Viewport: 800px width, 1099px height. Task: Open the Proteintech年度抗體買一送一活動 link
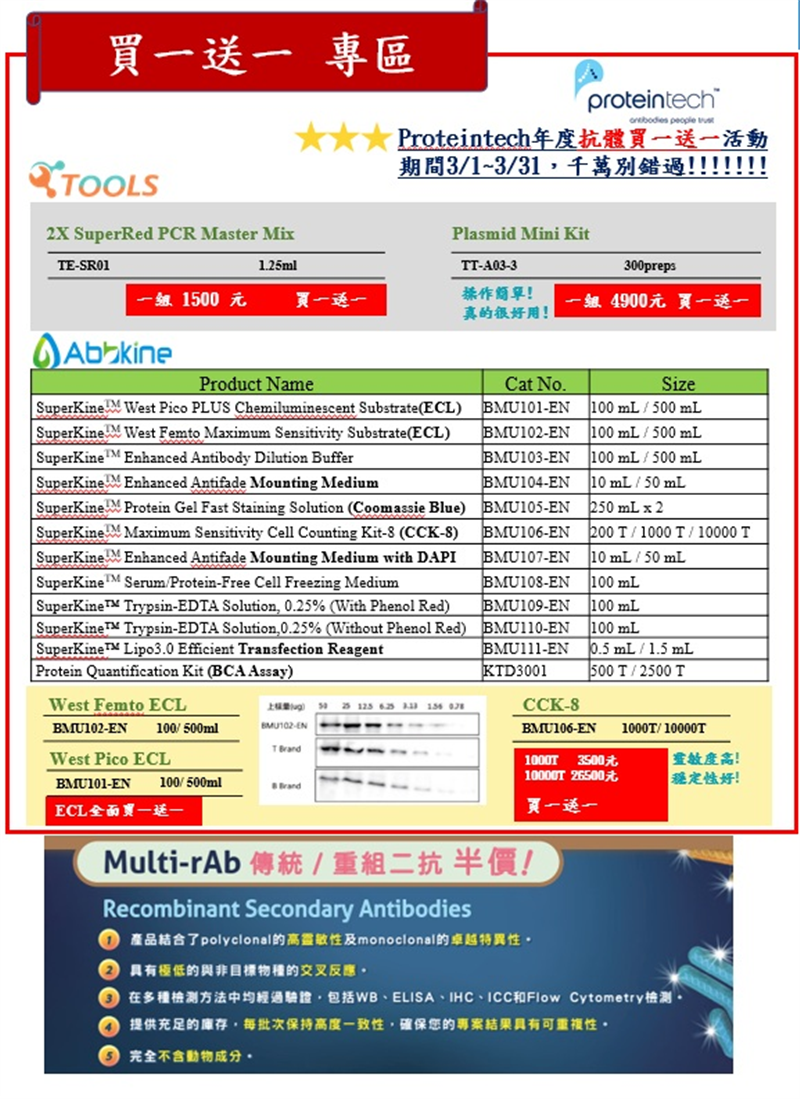click(x=582, y=138)
